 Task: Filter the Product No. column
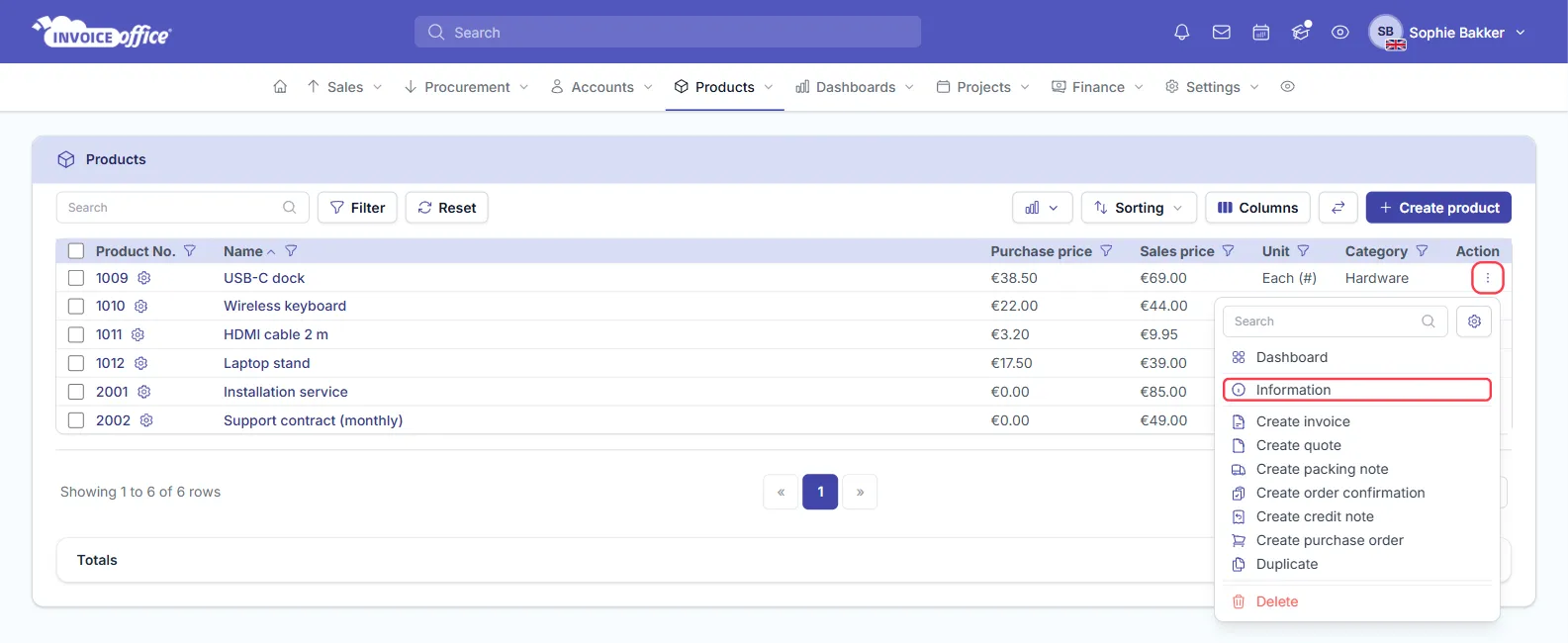pyautogui.click(x=190, y=251)
